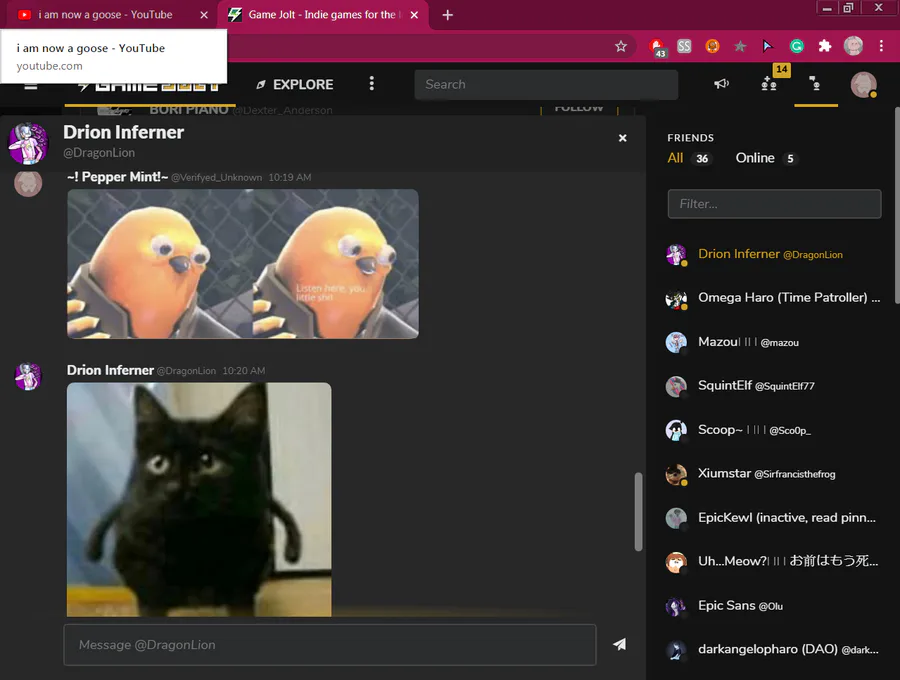Open chat with Uh...Meow?
Screen dimensions: 900x680
coord(773,561)
